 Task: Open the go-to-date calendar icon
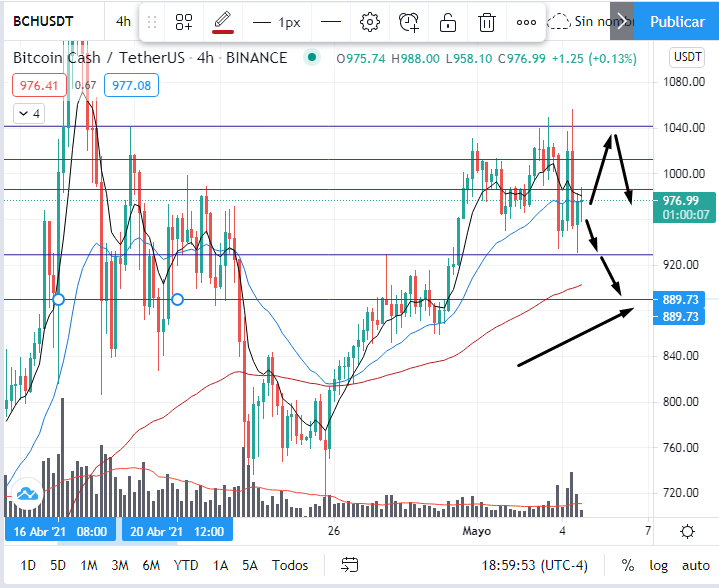point(349,565)
